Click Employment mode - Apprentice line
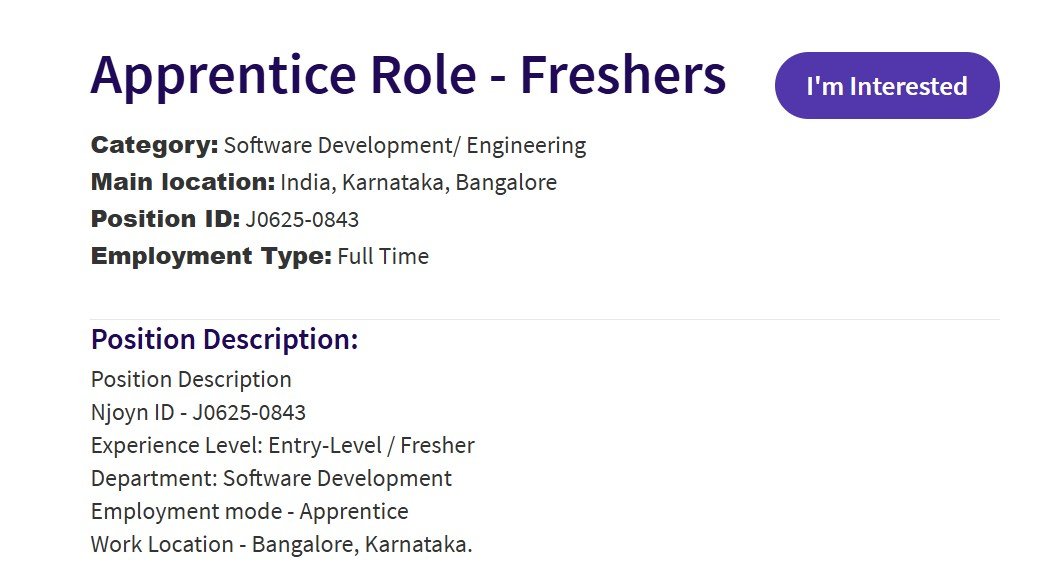Viewport: 1045px width, 565px height. tap(249, 512)
